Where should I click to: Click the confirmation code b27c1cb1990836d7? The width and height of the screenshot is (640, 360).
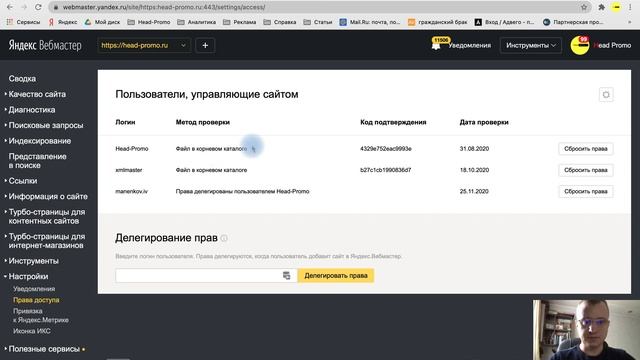pyautogui.click(x=386, y=170)
